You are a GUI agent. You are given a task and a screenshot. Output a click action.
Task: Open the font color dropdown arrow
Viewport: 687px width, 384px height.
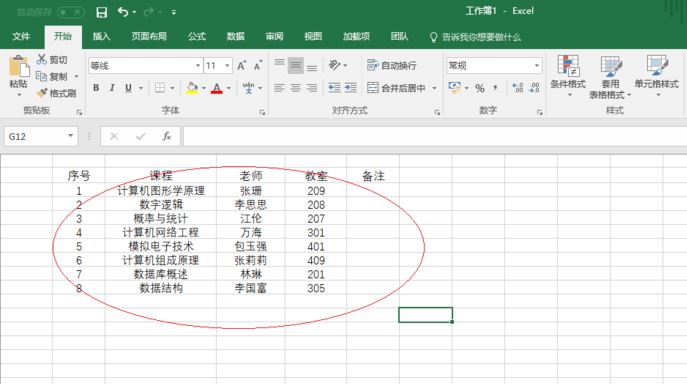(229, 88)
